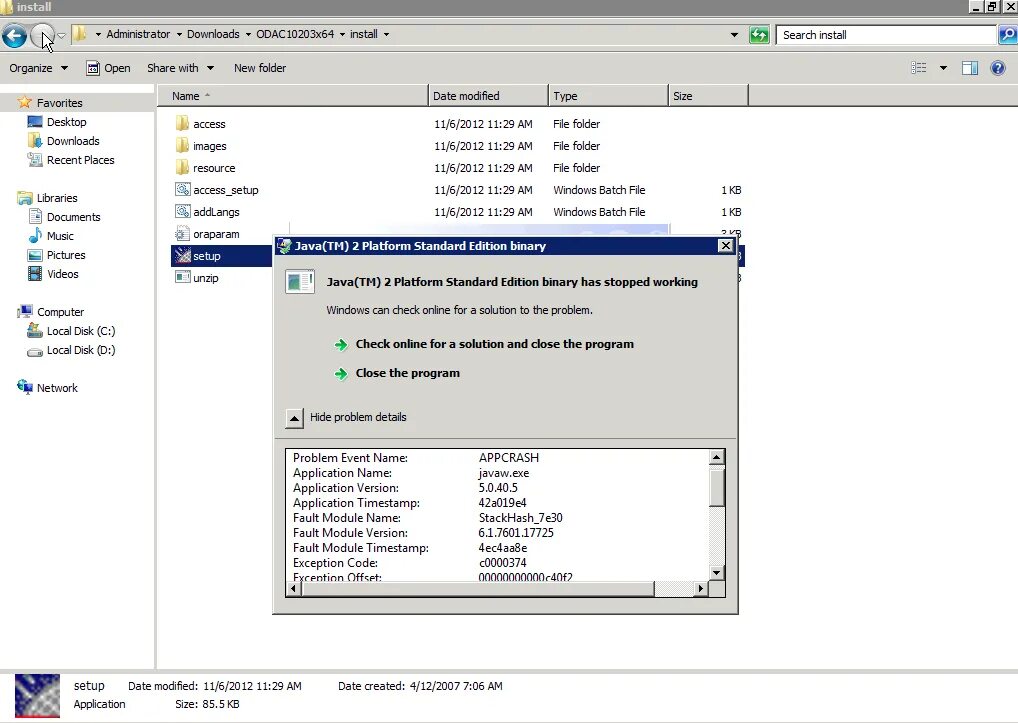Viewport: 1018px width, 723px height.
Task: Sort by Date modified column header
Action: coord(488,96)
